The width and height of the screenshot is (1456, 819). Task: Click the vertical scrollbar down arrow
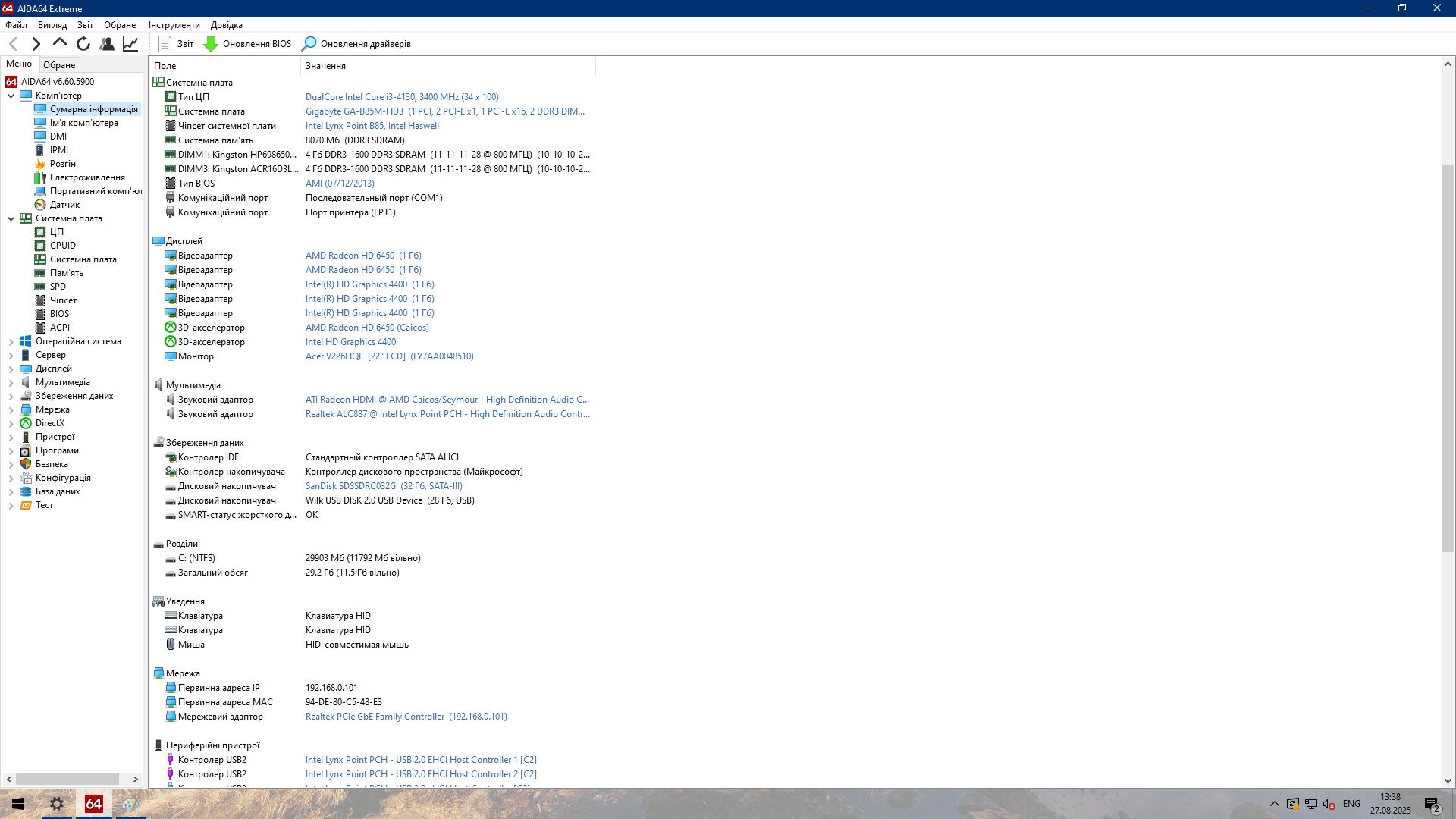[x=1448, y=781]
